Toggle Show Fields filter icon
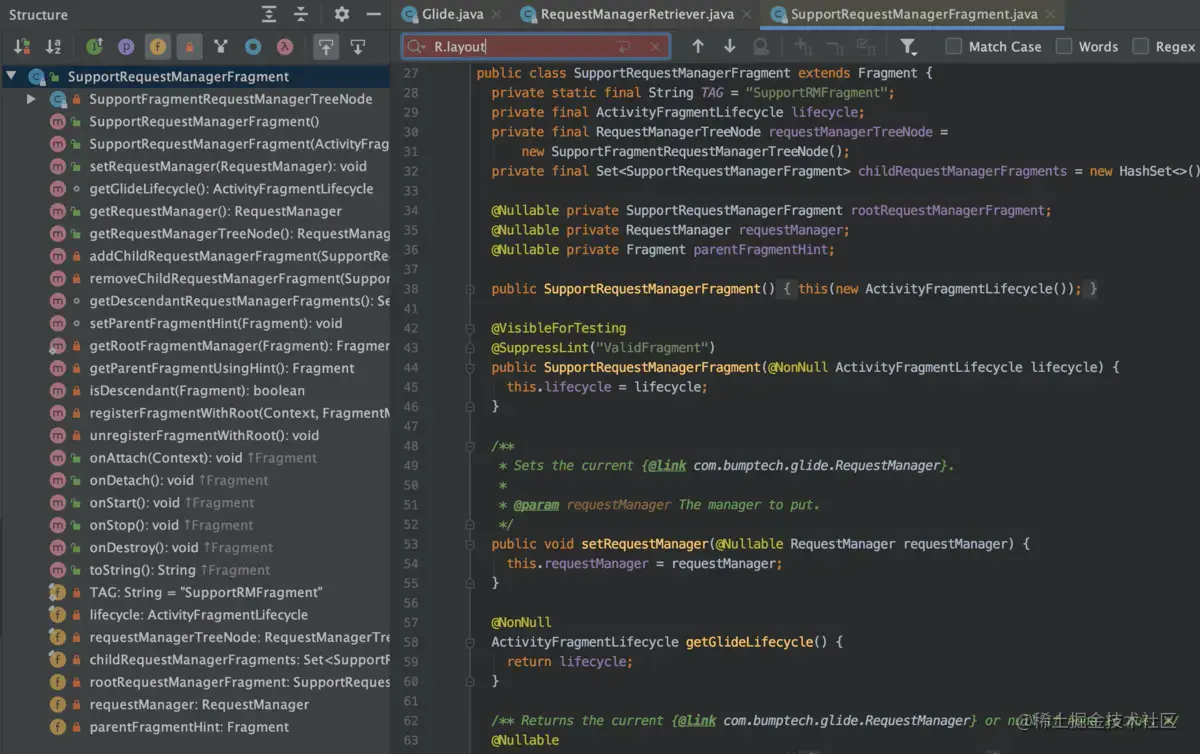 click(158, 47)
